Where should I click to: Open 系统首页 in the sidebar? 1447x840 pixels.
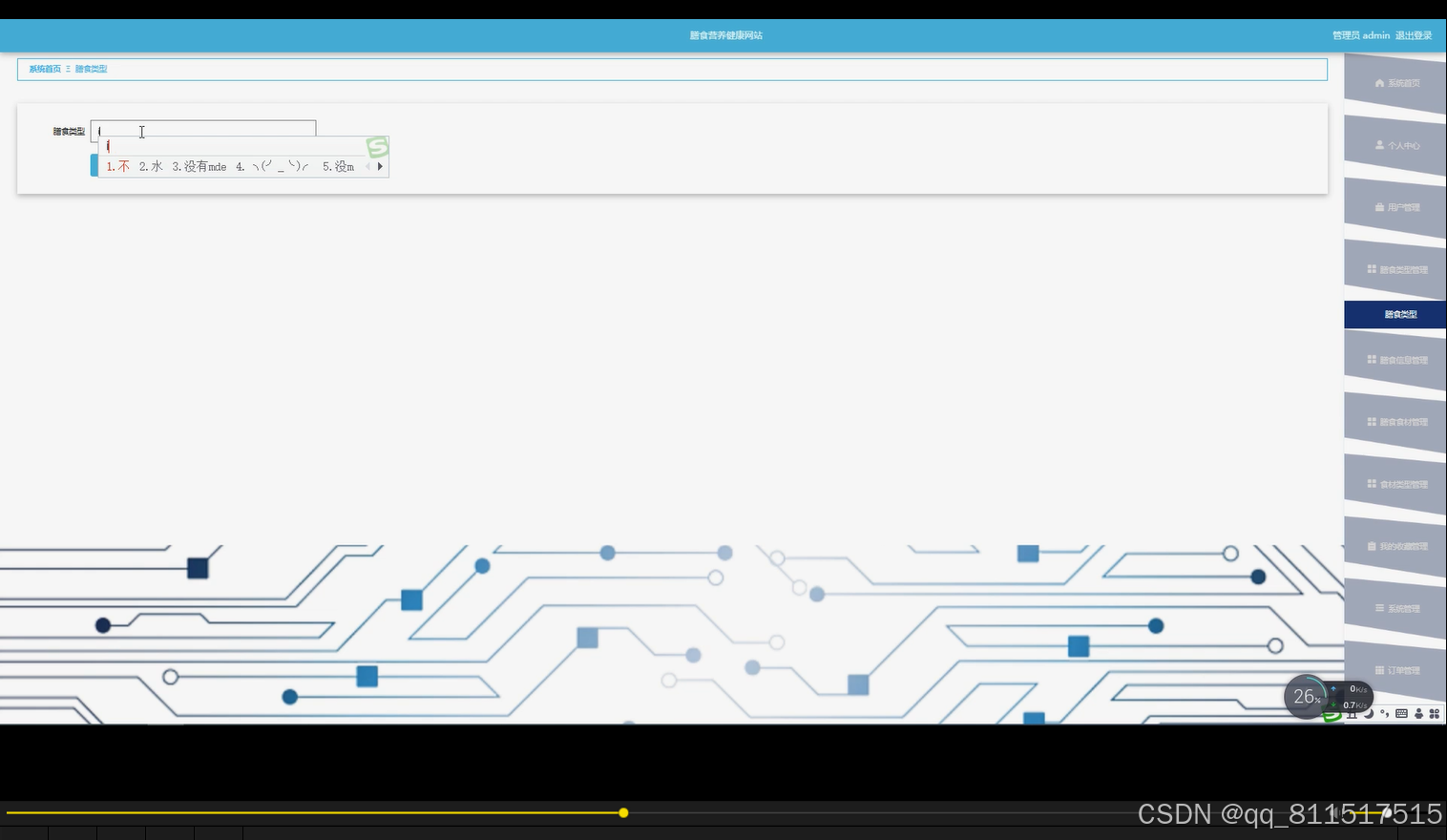[x=1395, y=83]
